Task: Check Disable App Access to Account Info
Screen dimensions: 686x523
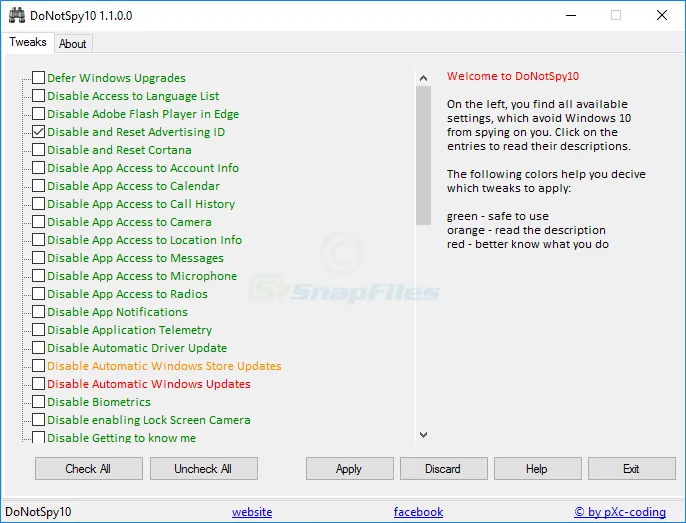Action: click(38, 167)
